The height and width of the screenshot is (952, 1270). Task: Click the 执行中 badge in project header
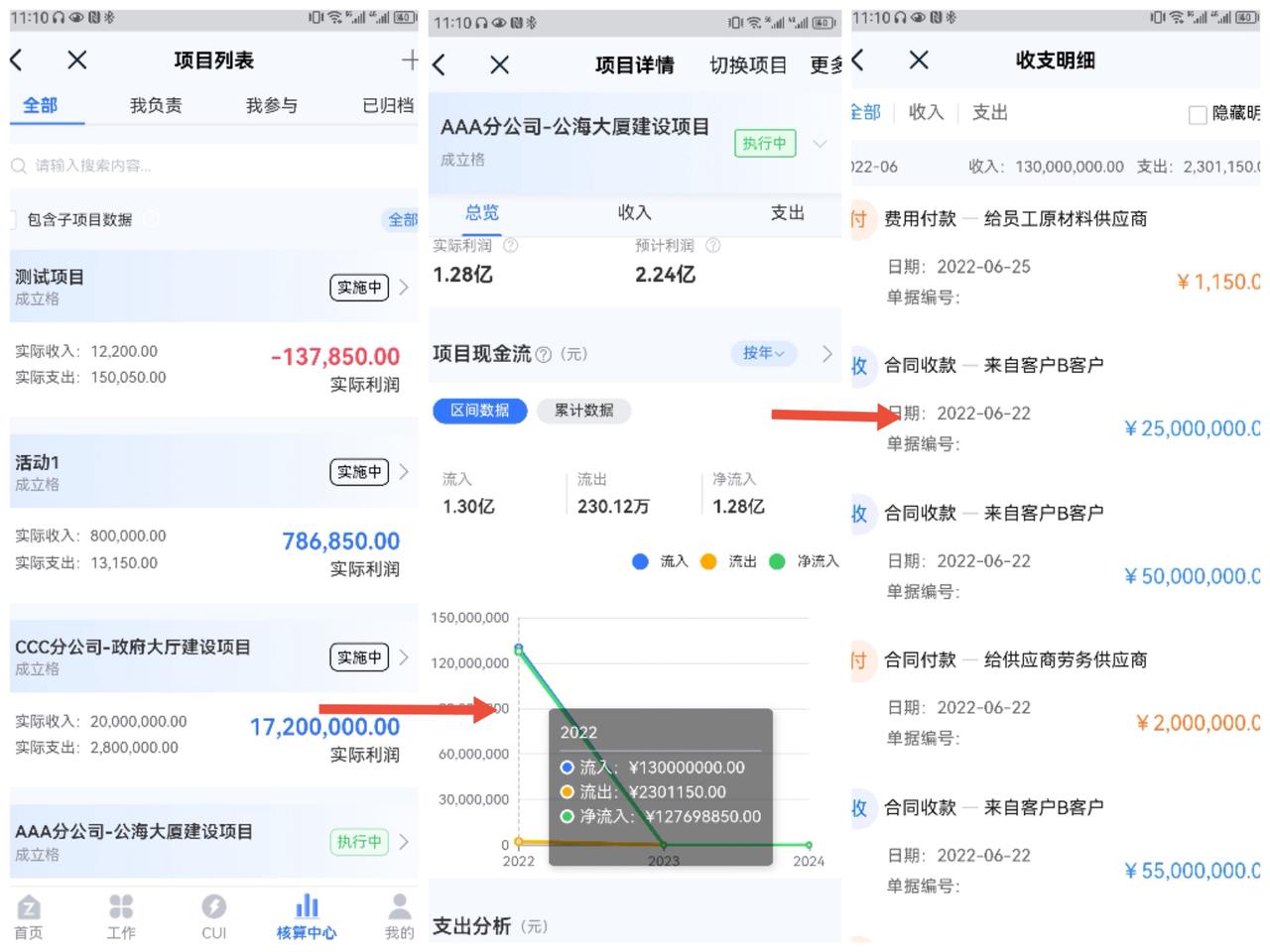(764, 144)
